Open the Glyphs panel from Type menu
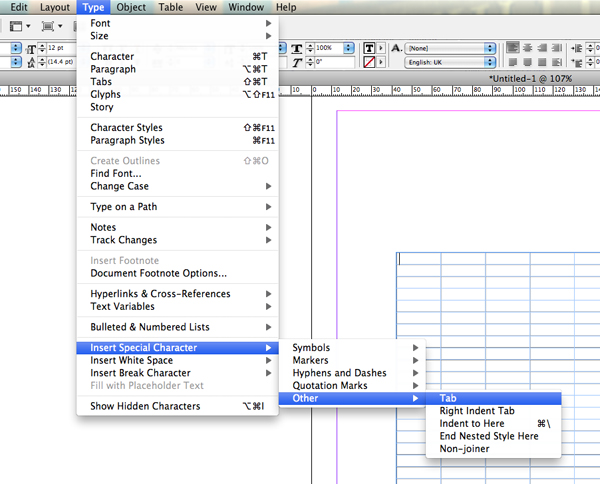This screenshot has width=600, height=484. coord(178,95)
